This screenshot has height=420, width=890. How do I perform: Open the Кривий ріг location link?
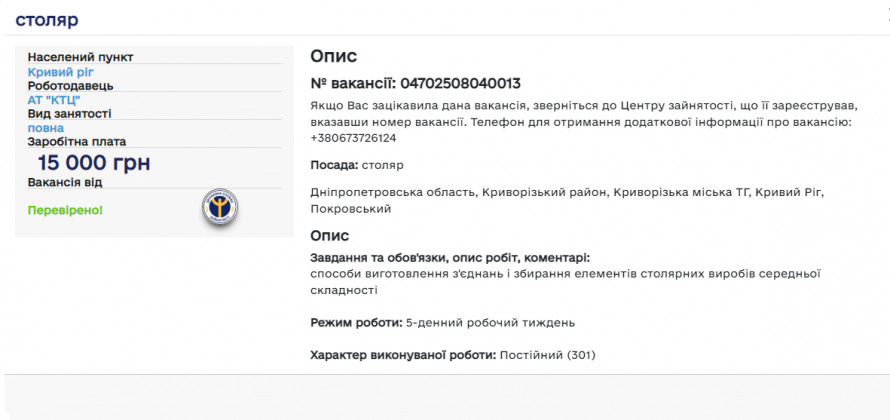tap(60, 72)
